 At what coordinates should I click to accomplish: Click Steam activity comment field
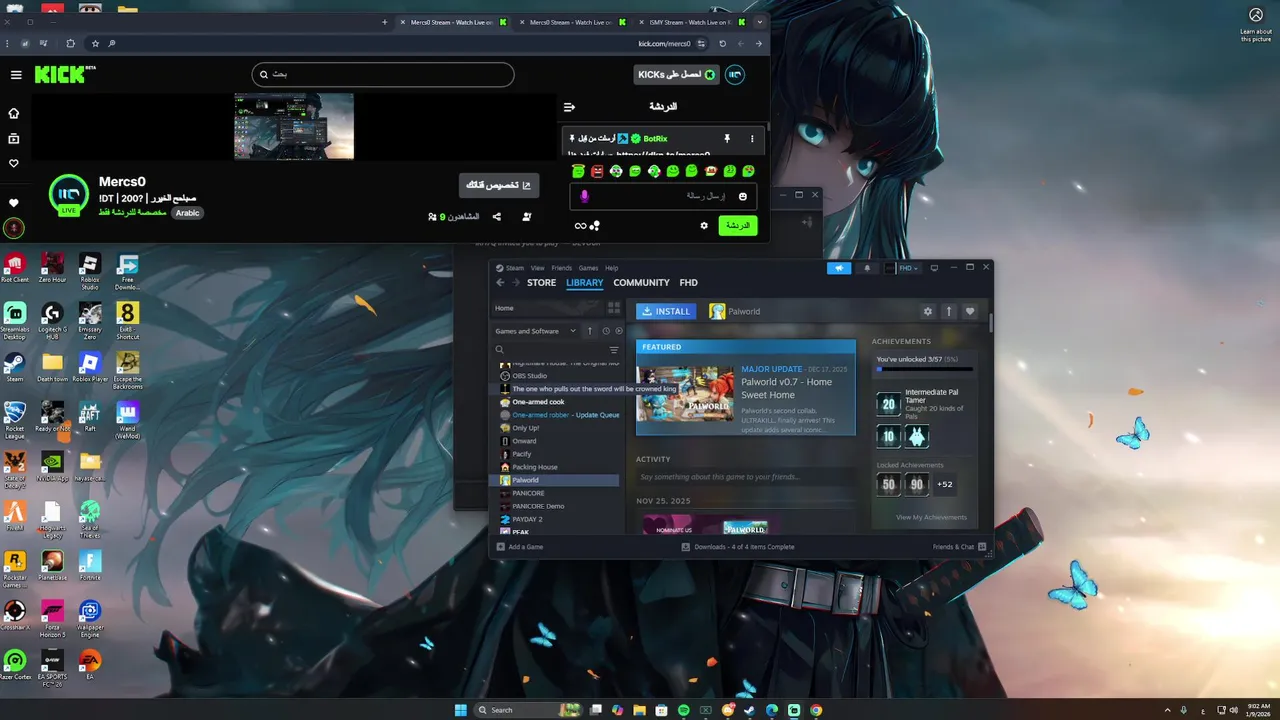(x=746, y=477)
